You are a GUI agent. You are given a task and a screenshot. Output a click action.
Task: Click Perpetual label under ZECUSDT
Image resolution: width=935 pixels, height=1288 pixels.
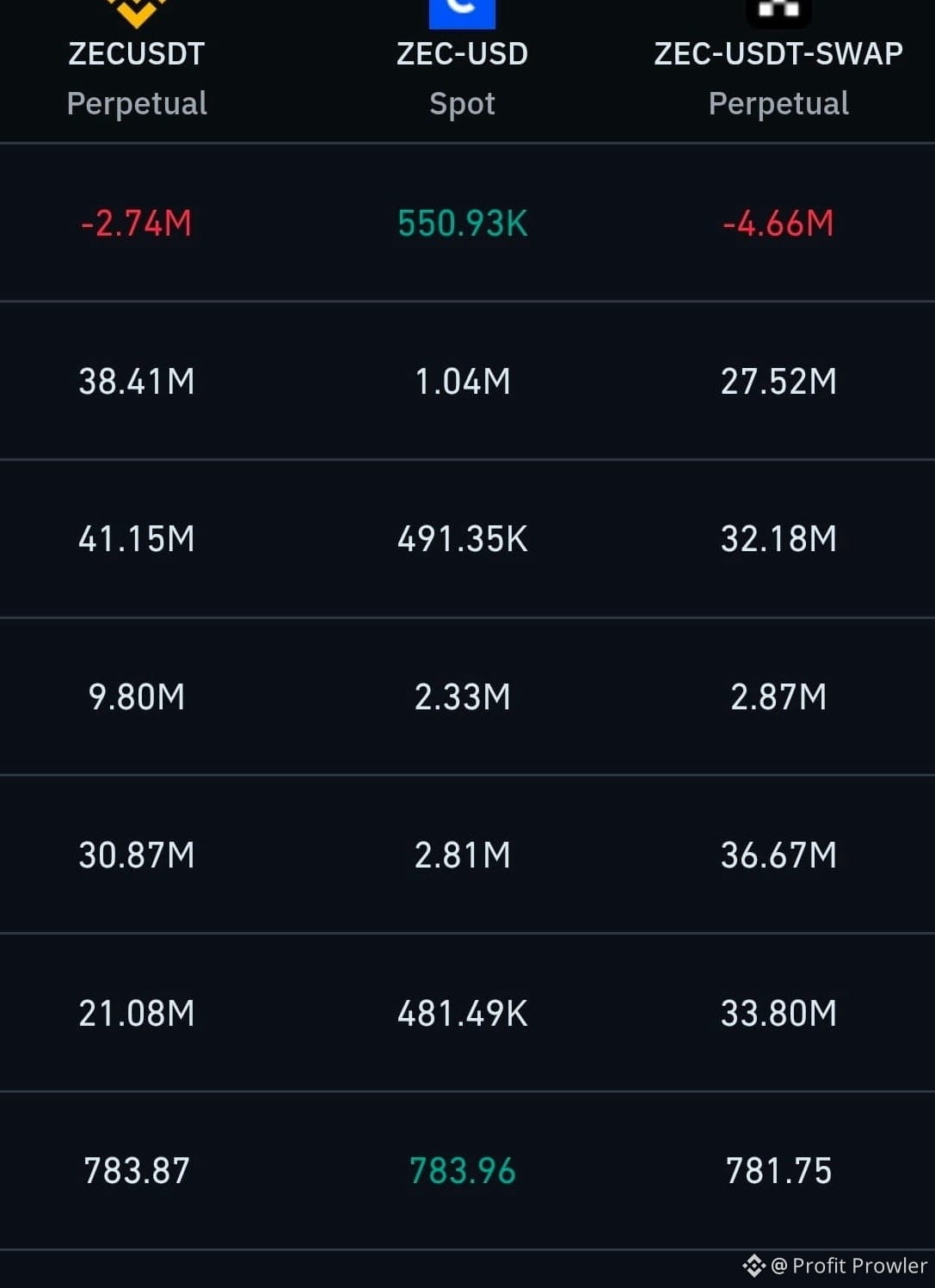point(137,104)
